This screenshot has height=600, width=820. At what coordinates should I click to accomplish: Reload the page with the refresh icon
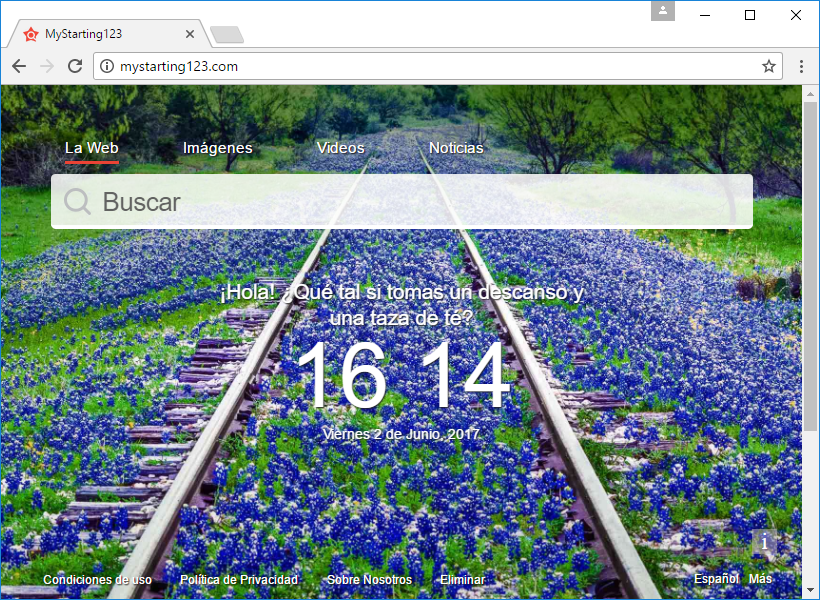click(x=75, y=66)
